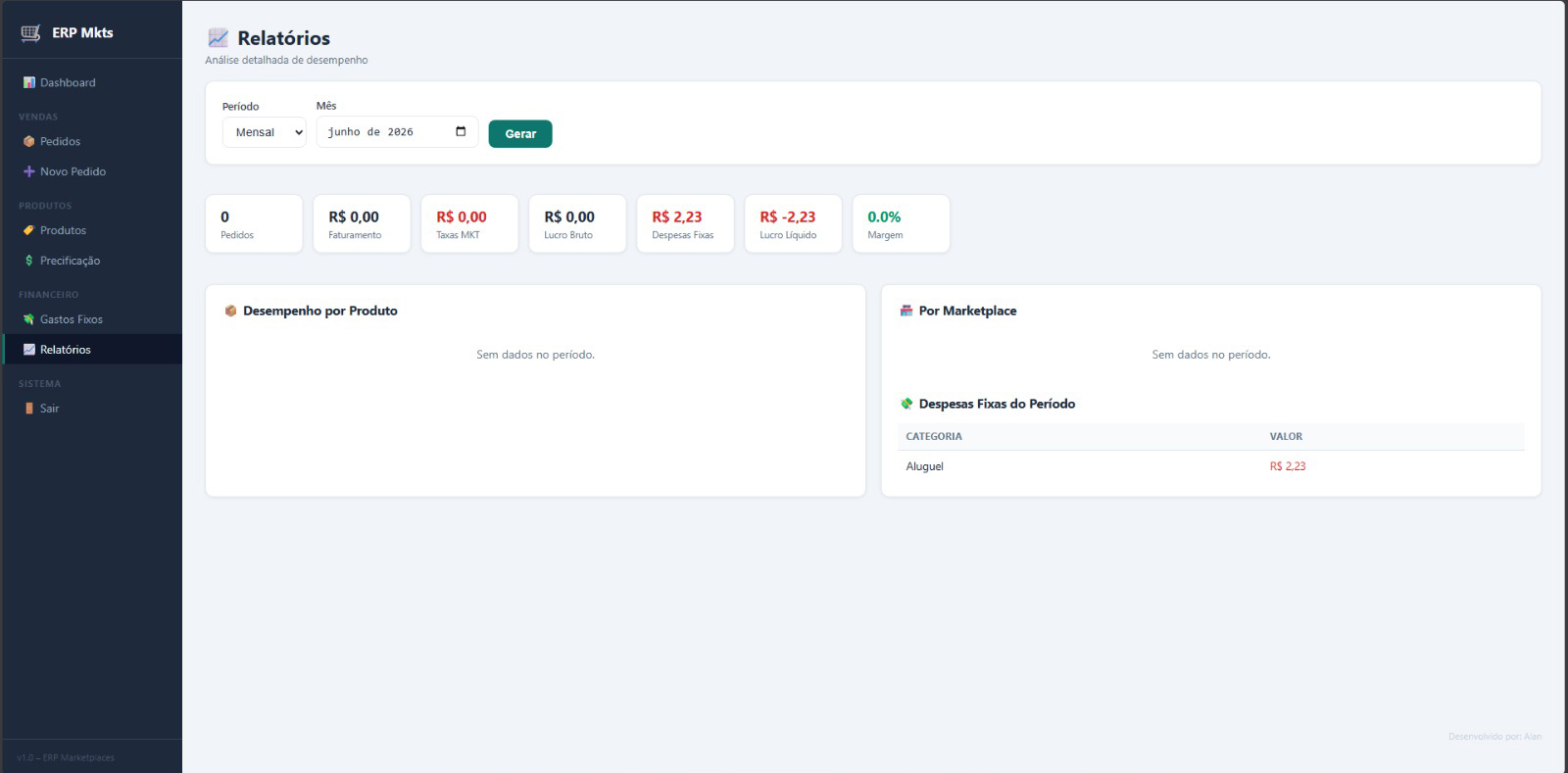Click the Dashboard chart icon in sidebar
Viewport: 1568px width, 773px height.
(x=29, y=82)
